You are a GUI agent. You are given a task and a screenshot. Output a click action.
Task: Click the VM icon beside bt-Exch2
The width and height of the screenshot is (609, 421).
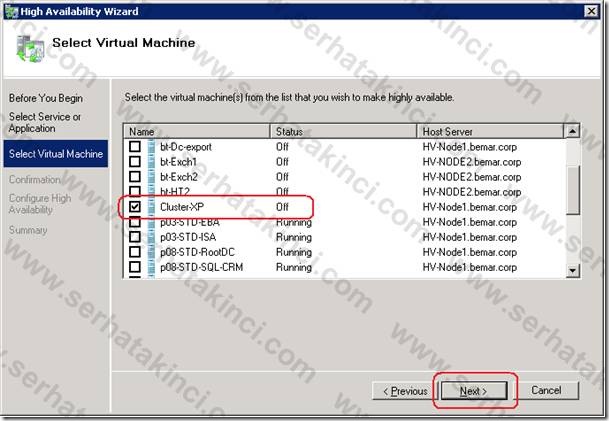click(x=151, y=177)
